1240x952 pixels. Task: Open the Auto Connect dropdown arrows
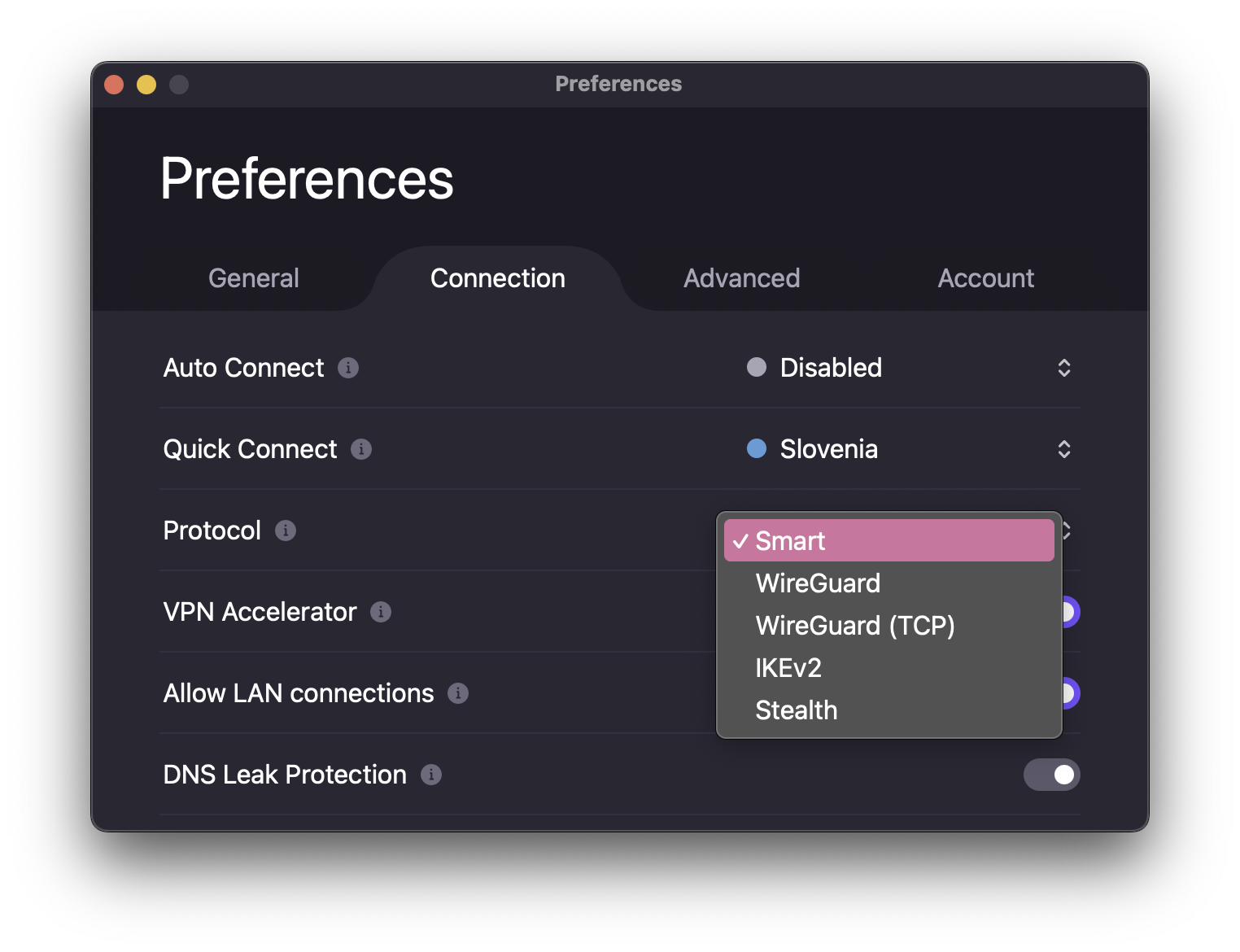pos(1063,368)
